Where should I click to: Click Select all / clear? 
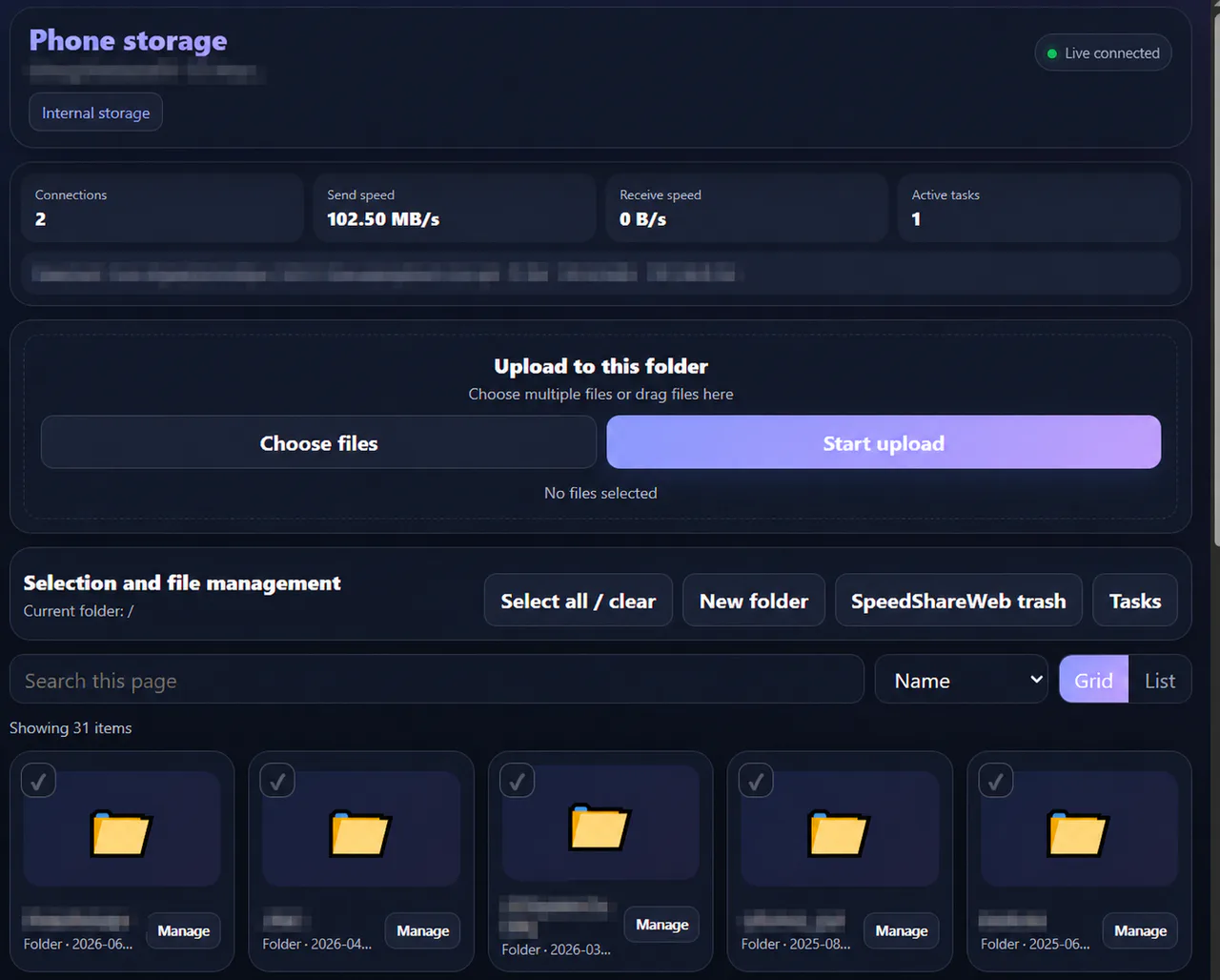[x=579, y=601]
